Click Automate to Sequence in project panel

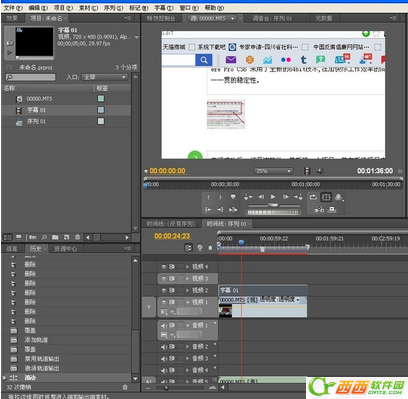tap(32, 237)
